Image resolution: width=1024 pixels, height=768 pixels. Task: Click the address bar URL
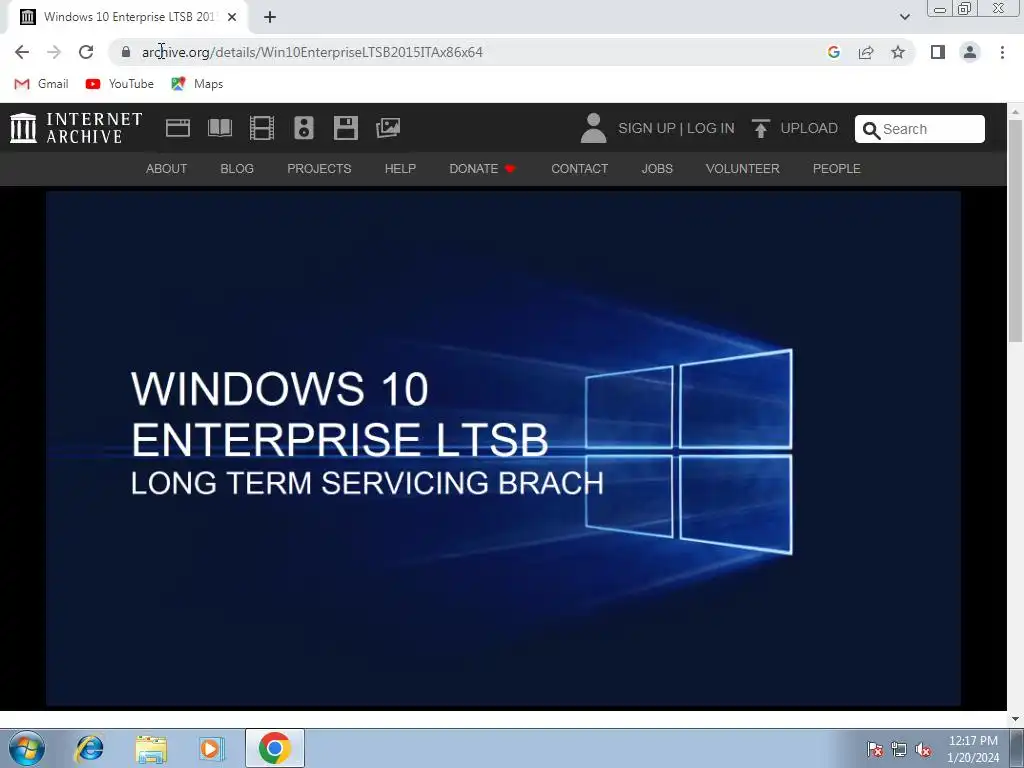pyautogui.click(x=312, y=52)
